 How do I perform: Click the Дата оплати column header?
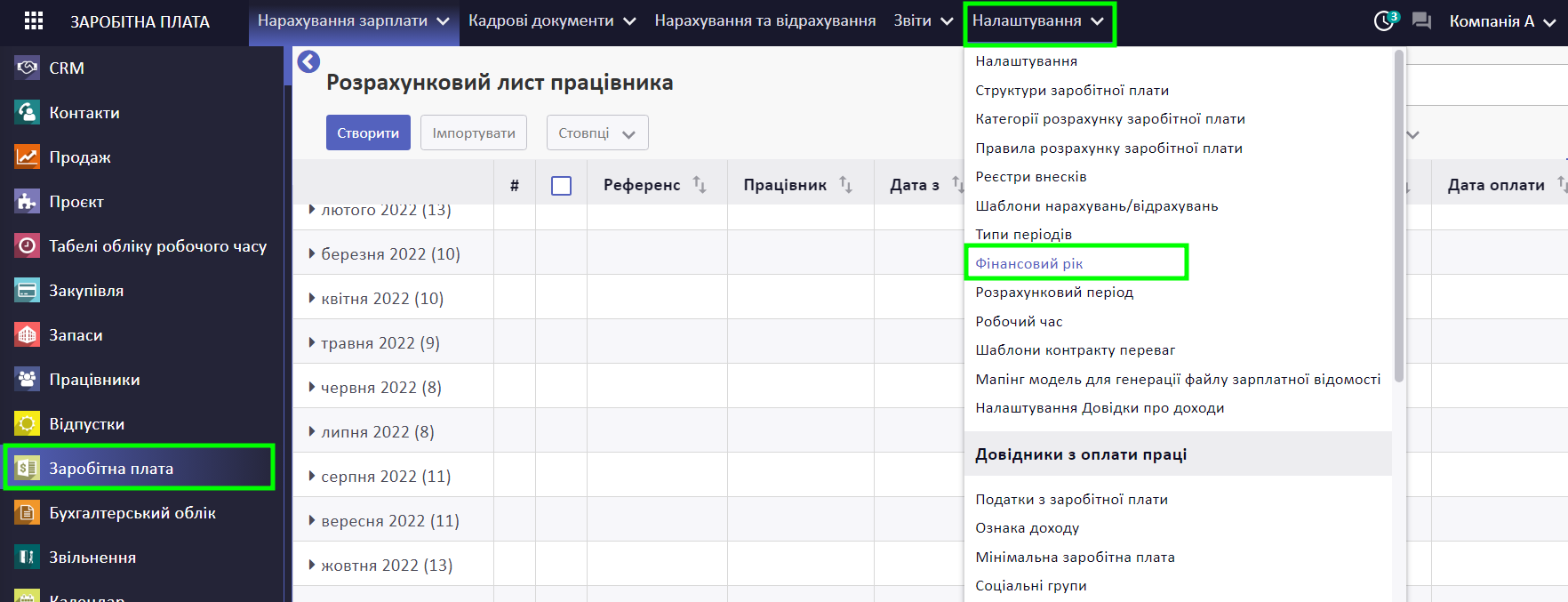click(1496, 185)
